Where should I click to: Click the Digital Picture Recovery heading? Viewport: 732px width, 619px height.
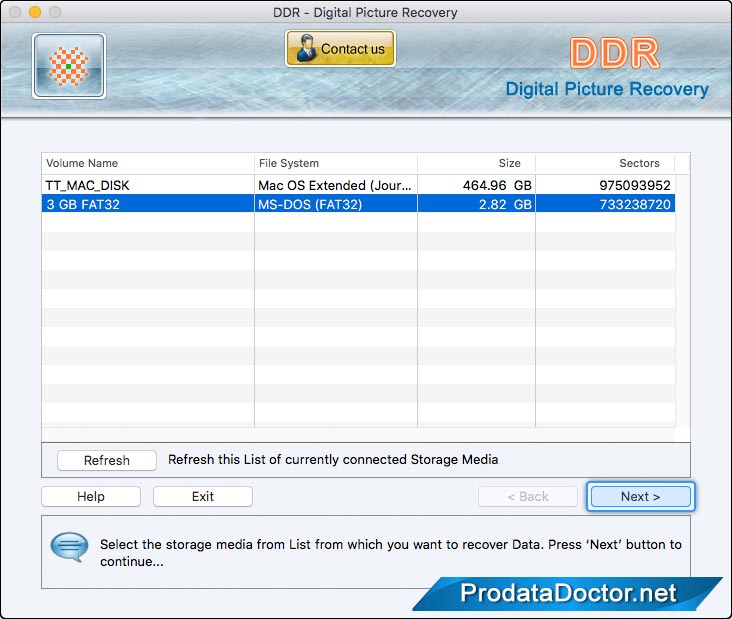[607, 89]
